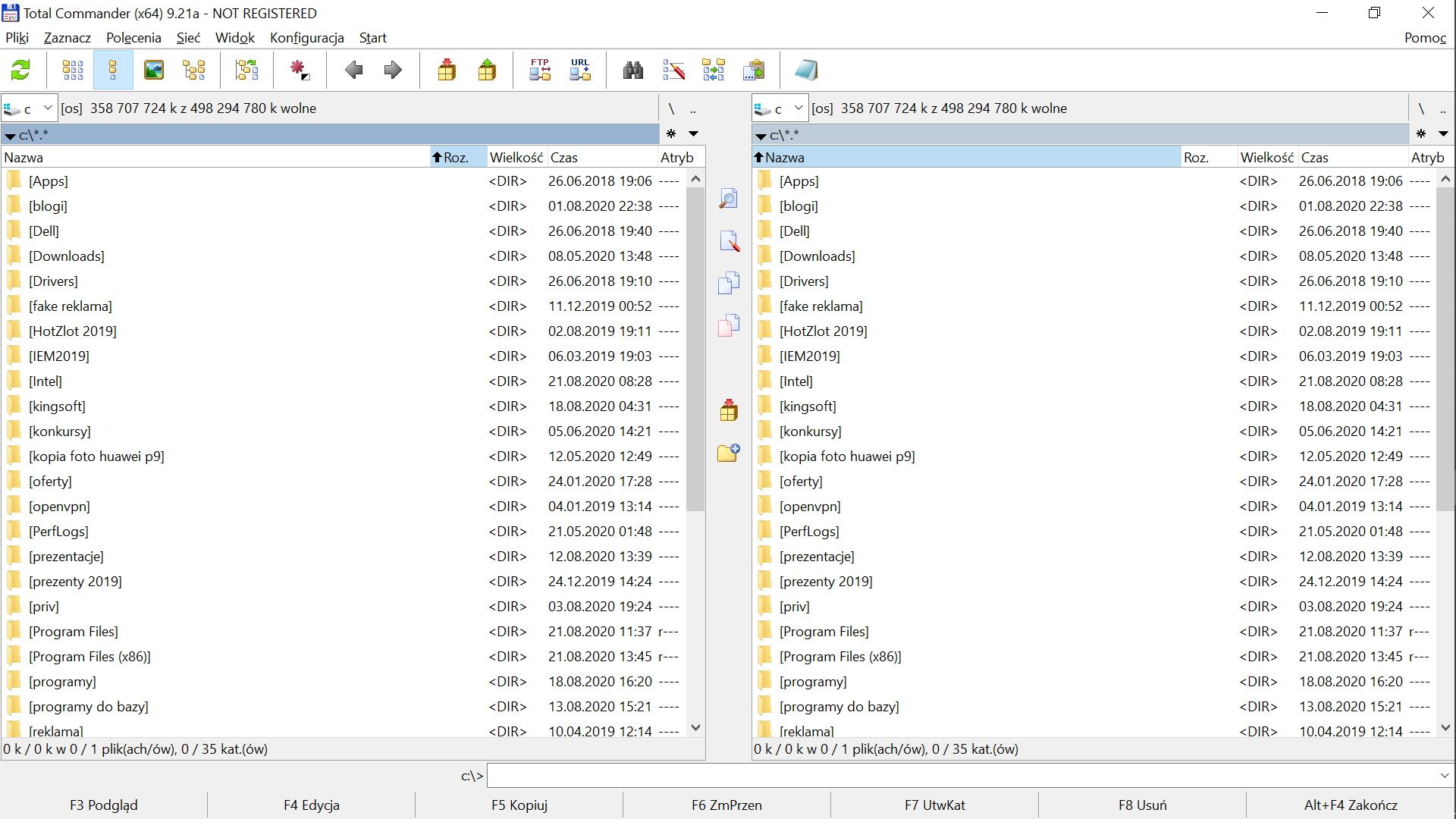The height and width of the screenshot is (819, 1456).
Task: Open the FTP connect icon
Action: tap(540, 71)
